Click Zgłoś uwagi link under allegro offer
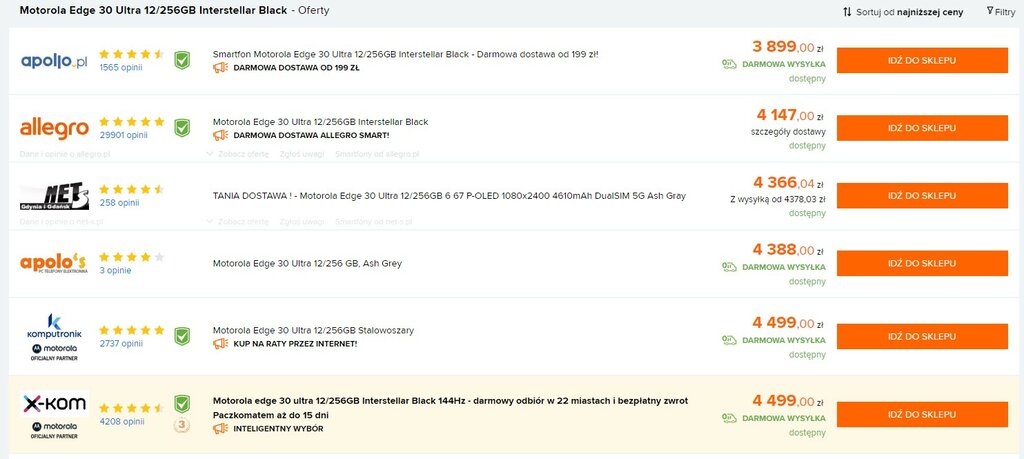 [302, 154]
